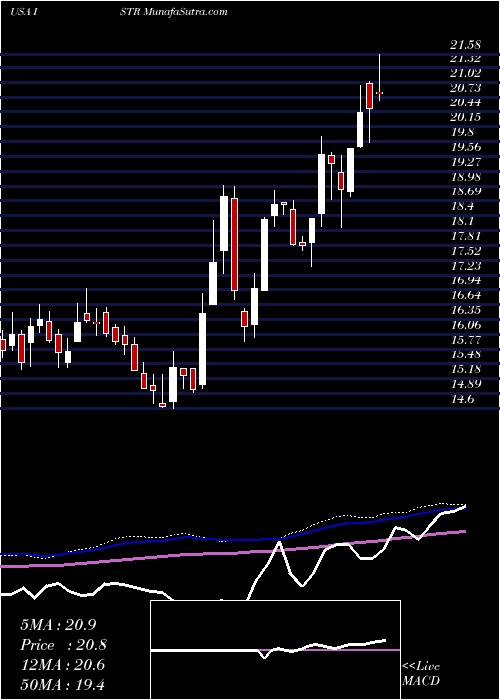Screen dimensions: 500x700
Task: Click the 15.48 price label
Action: (x=466, y=354)
